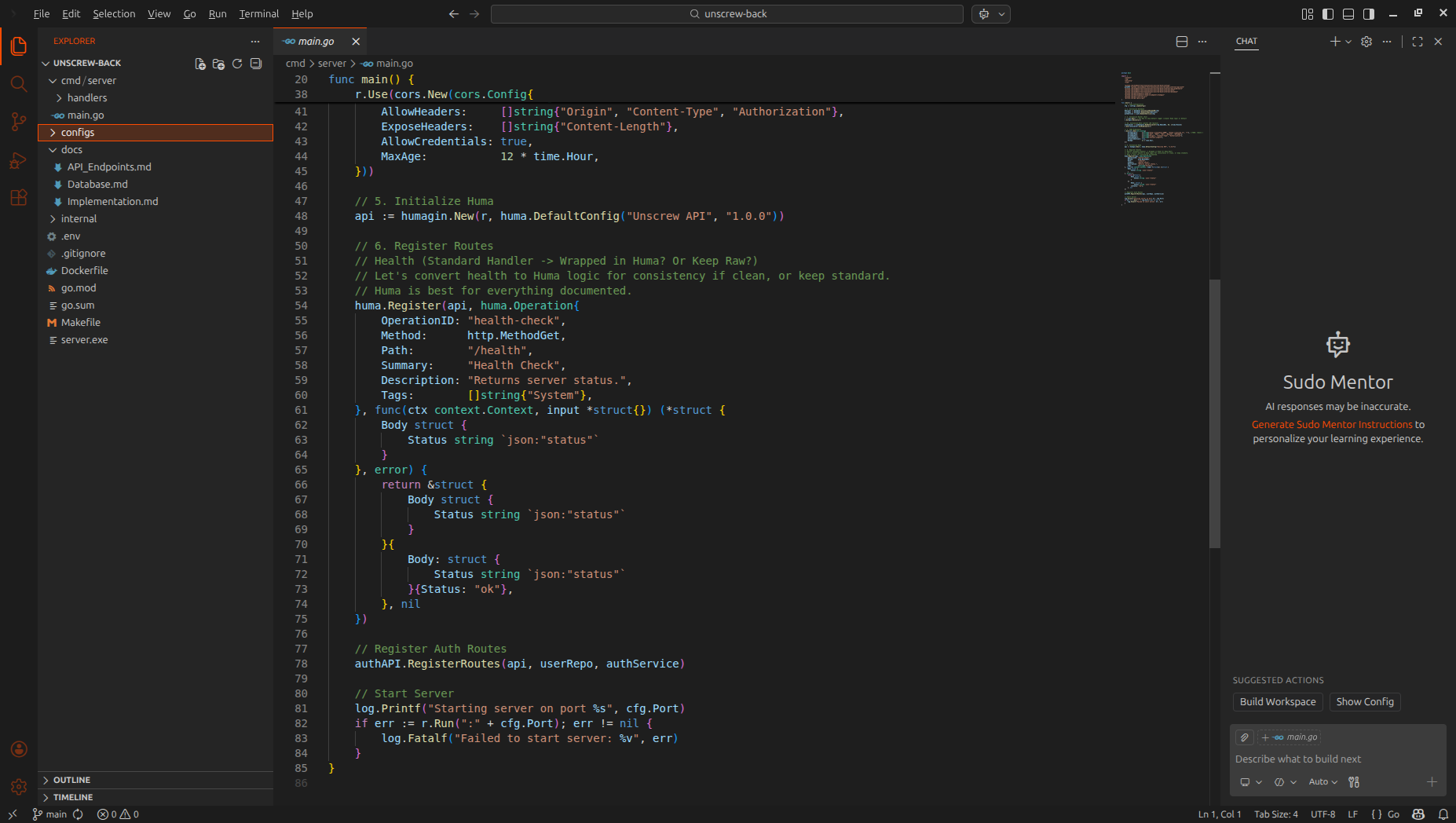Open the configure tools icon in chat
Viewport: 1456px width, 823px height.
coord(1354,782)
